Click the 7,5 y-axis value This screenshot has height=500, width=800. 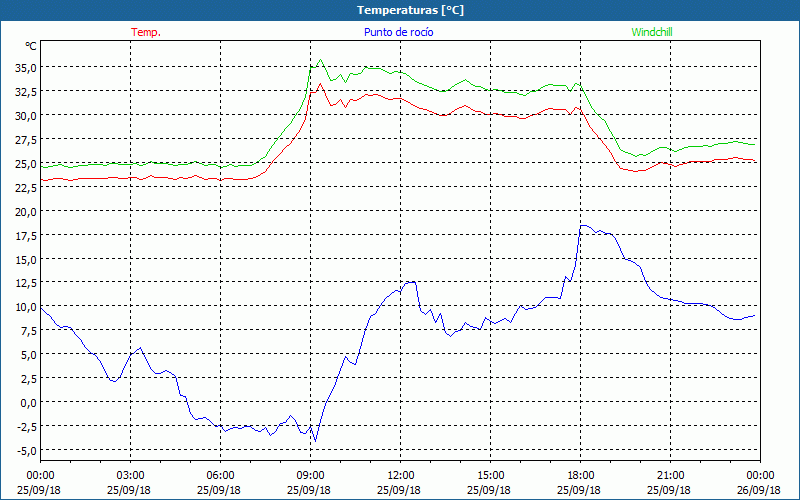(28, 331)
